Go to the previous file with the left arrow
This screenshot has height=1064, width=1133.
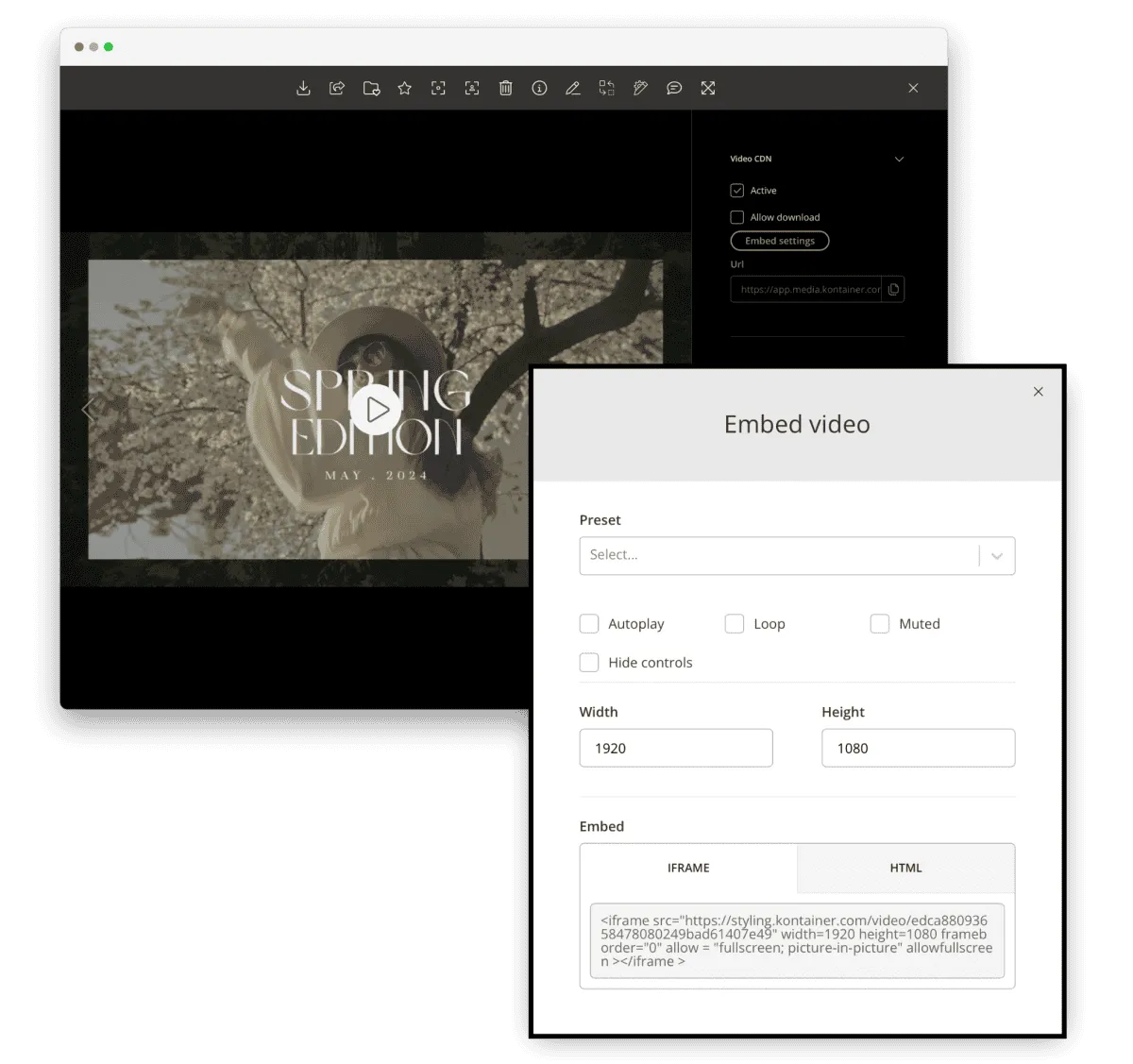(x=89, y=409)
